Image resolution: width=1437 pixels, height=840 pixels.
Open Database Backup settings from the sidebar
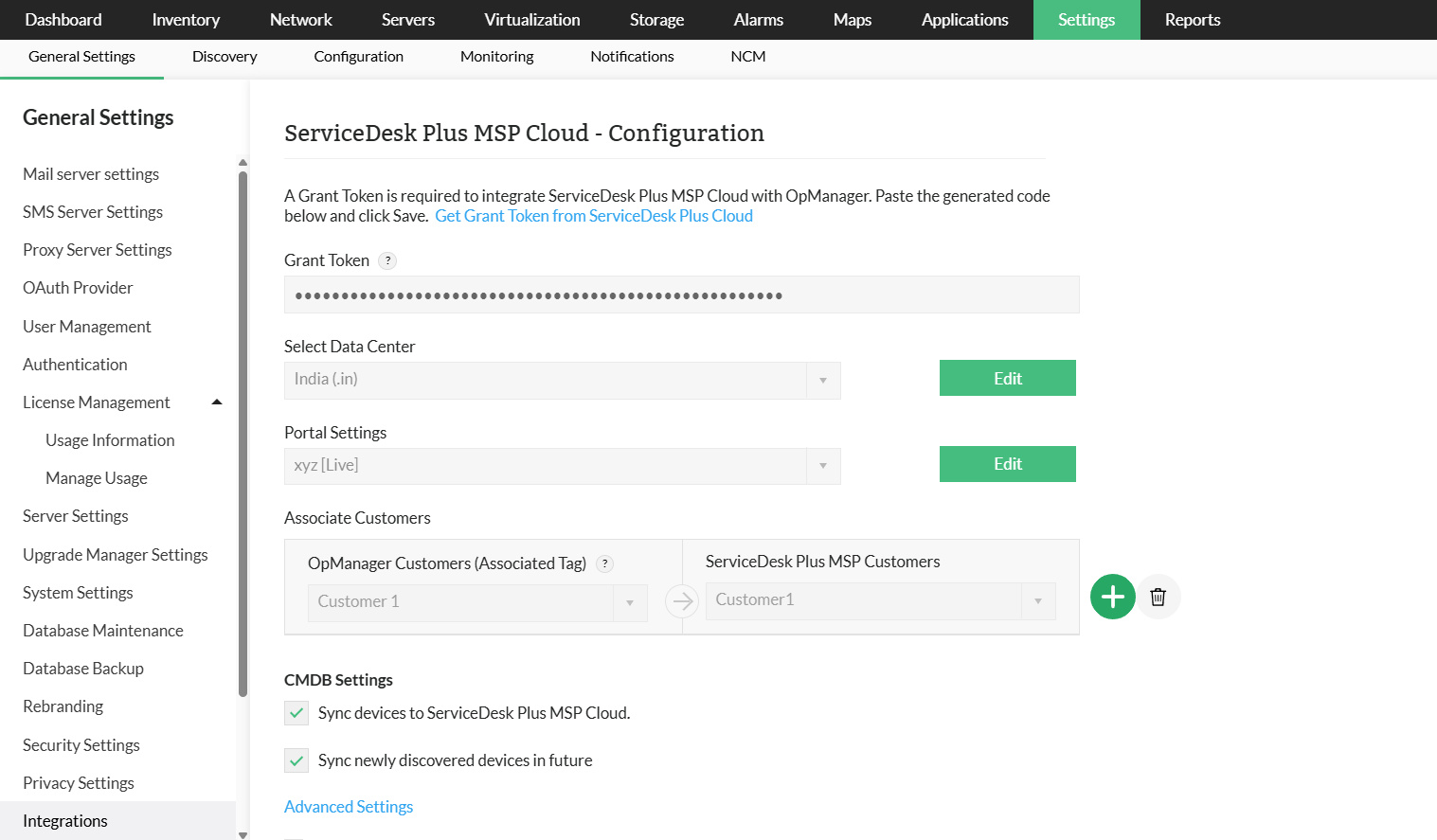(x=82, y=668)
